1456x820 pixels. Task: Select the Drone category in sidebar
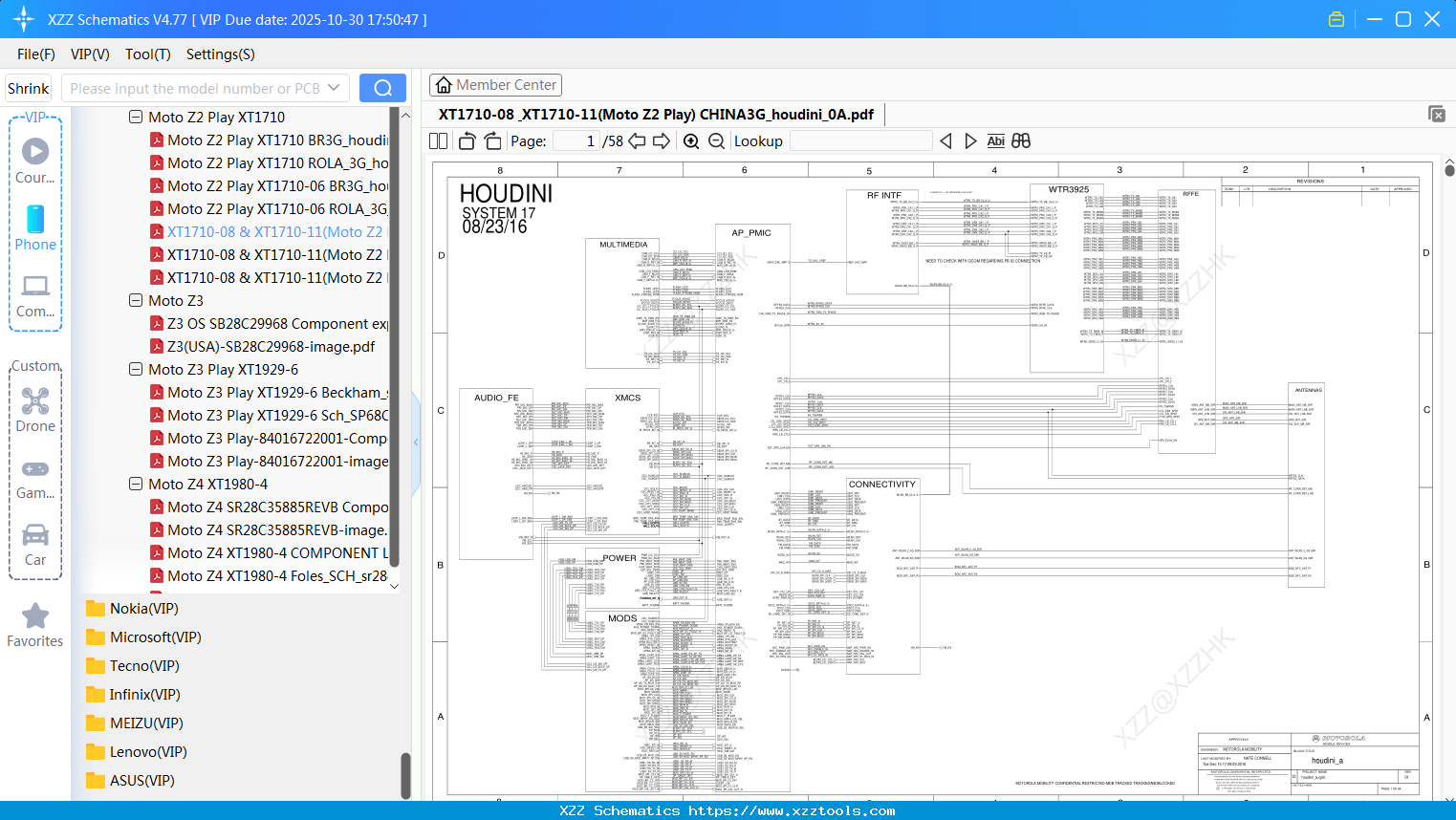[35, 409]
